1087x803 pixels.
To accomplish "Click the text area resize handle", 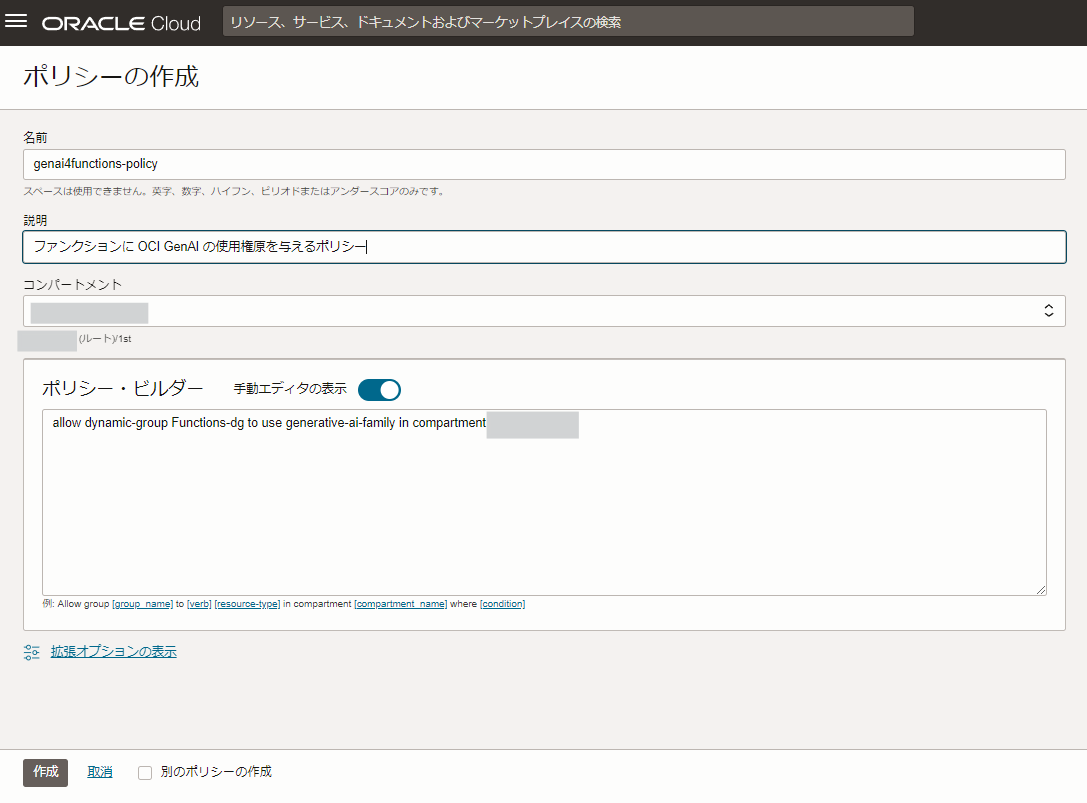I will pos(1041,589).
